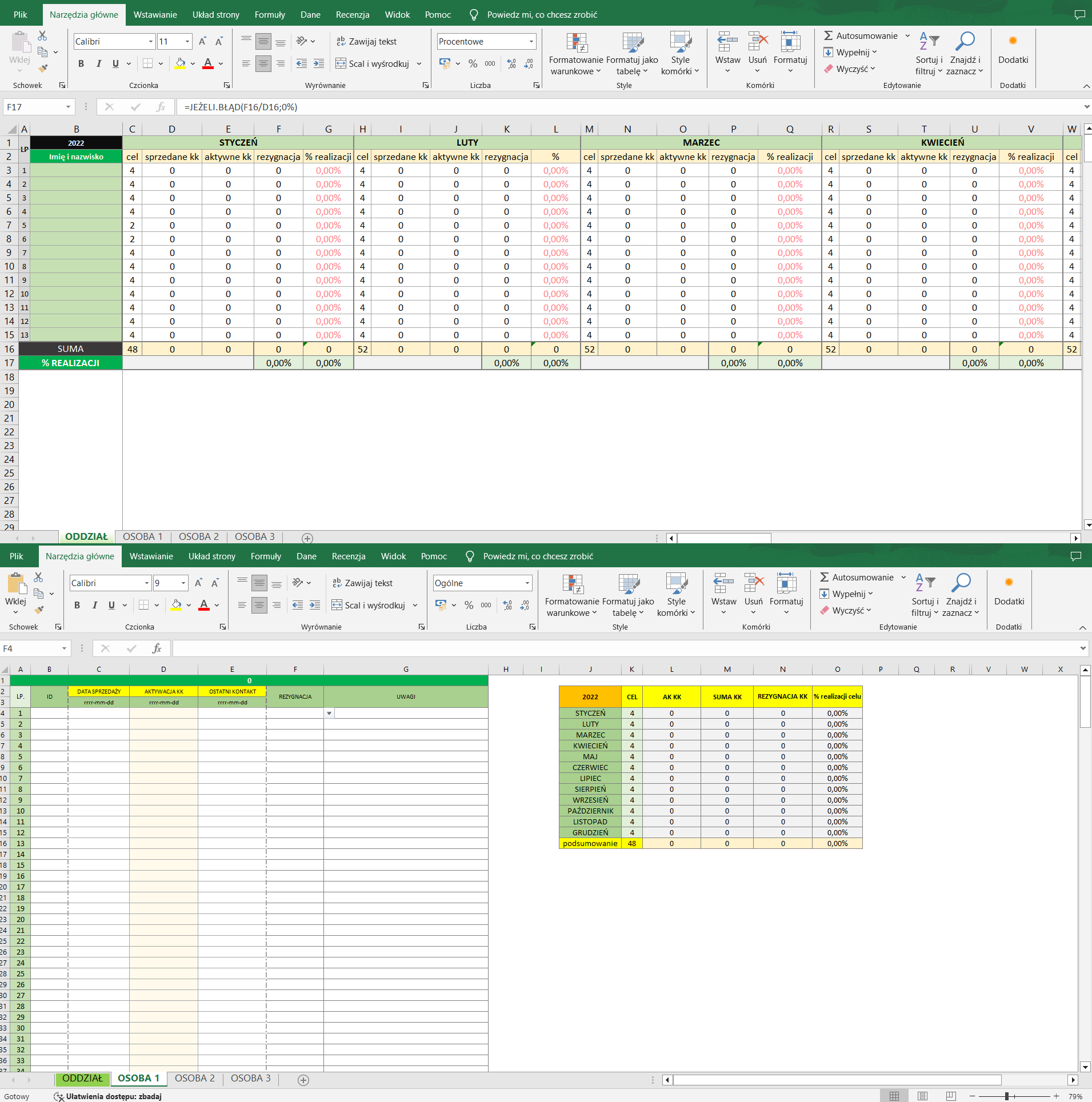Click the Cut scissors icon in upper window
Screen dimensions: 1092x1102
coord(42,36)
